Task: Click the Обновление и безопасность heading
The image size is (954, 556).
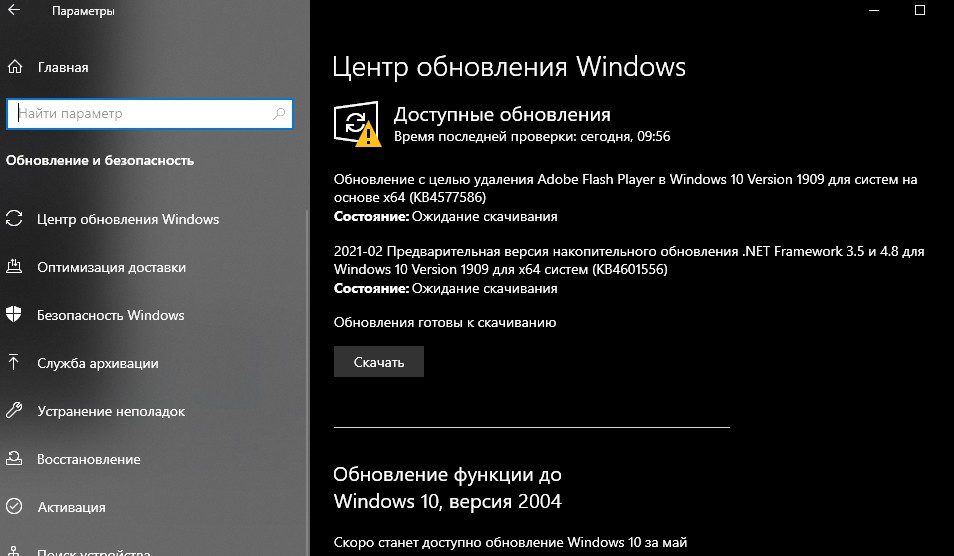Action: (x=100, y=161)
